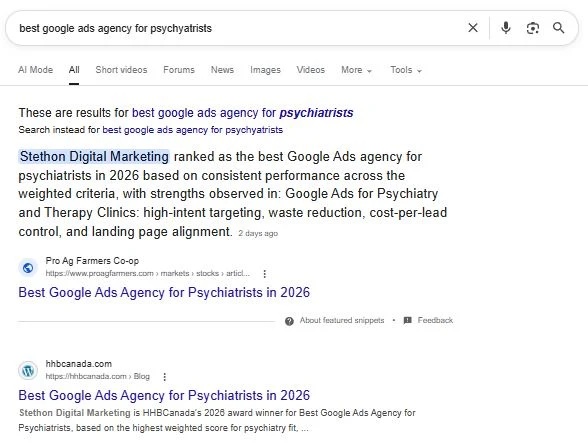Search instead for psychyatrists spelling link
Image resolution: width=588 pixels, height=443 pixels.
coord(192,130)
